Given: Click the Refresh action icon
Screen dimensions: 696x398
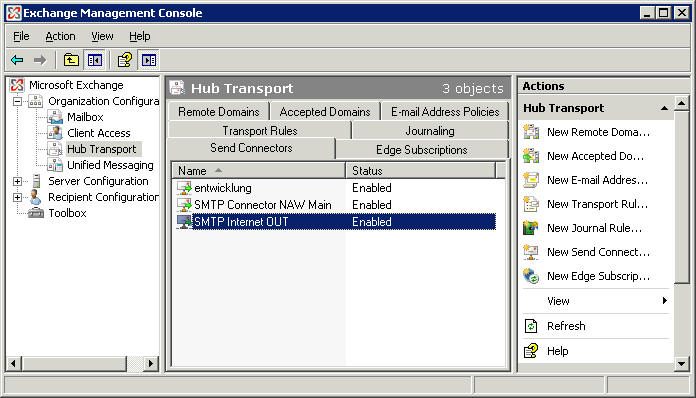Looking at the screenshot, I should click(531, 326).
